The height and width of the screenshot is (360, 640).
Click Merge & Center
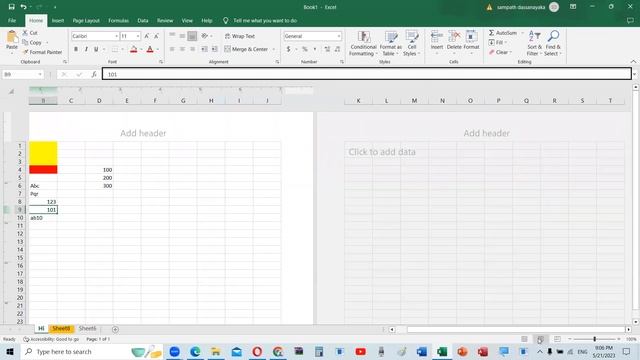click(x=246, y=49)
